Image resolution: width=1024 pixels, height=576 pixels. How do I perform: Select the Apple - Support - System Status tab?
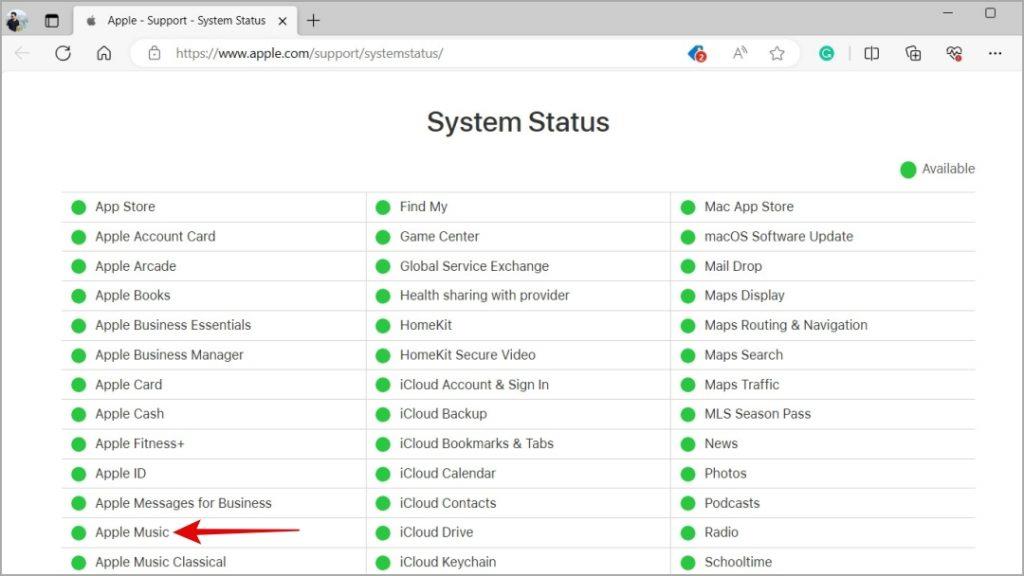coord(186,21)
